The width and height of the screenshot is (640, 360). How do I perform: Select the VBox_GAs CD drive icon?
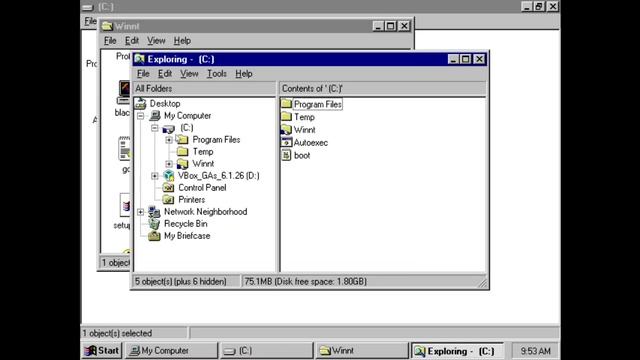(x=169, y=176)
